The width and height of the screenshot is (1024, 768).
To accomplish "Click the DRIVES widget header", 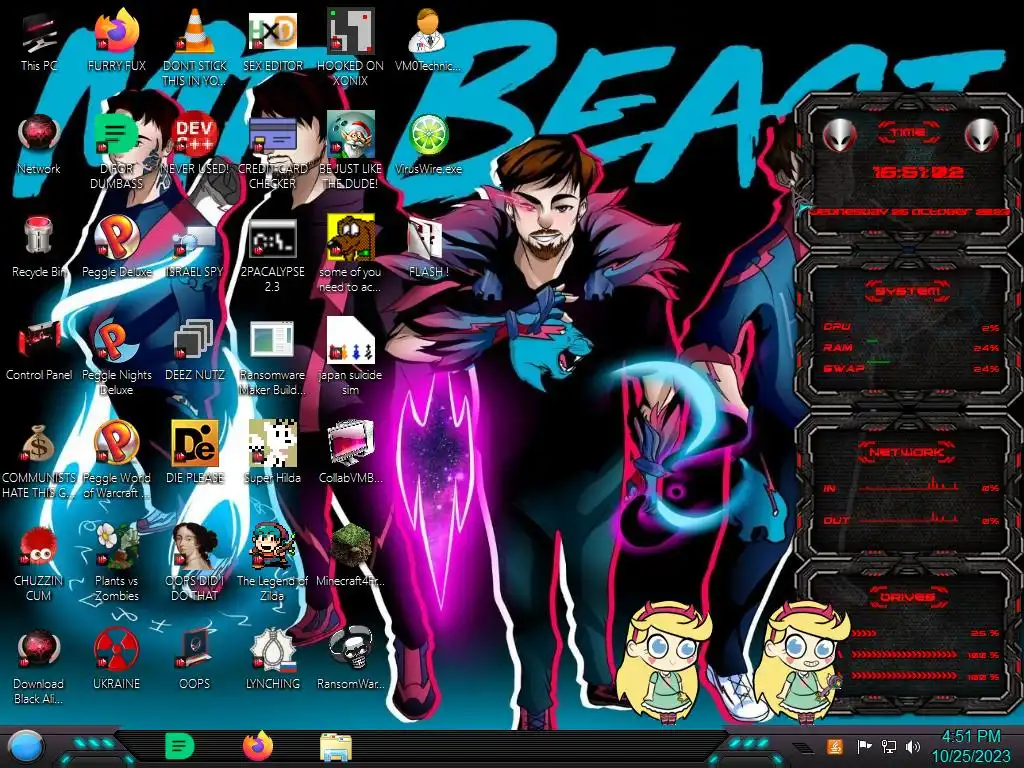I will (907, 597).
